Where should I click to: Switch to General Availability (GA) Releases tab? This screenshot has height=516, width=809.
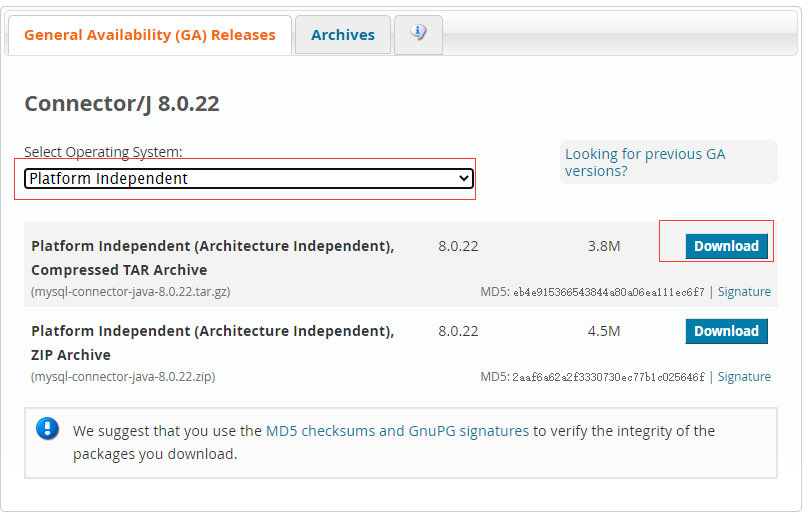click(x=150, y=35)
